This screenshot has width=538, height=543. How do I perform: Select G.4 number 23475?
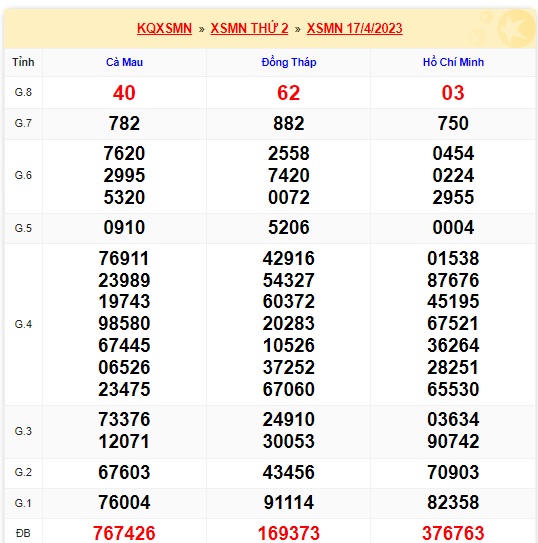(124, 389)
